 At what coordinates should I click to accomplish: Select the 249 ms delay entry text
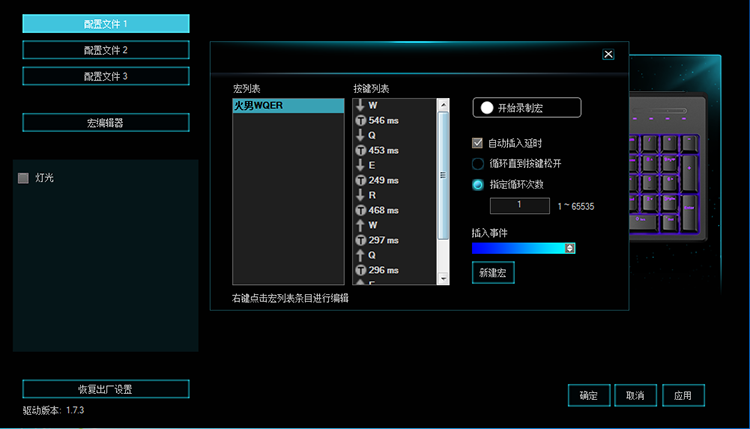tap(383, 180)
